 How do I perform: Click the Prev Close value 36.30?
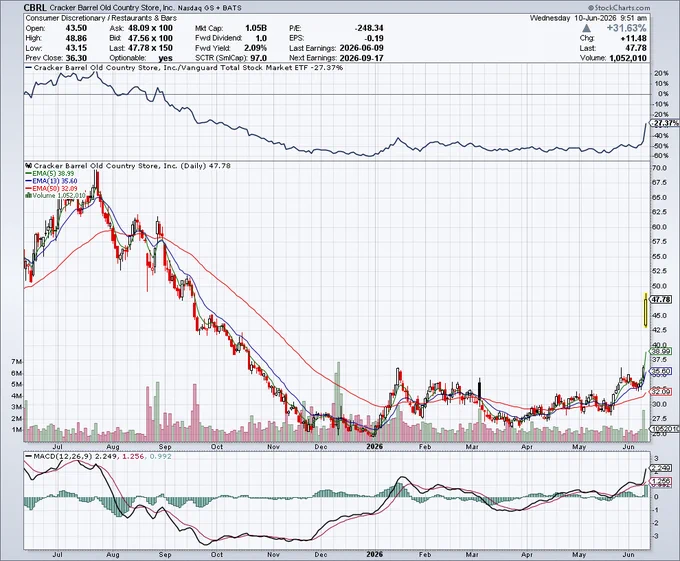[76, 58]
